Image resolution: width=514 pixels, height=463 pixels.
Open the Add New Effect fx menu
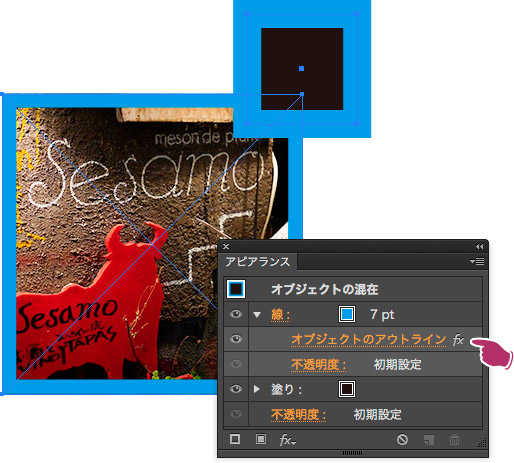(x=287, y=440)
